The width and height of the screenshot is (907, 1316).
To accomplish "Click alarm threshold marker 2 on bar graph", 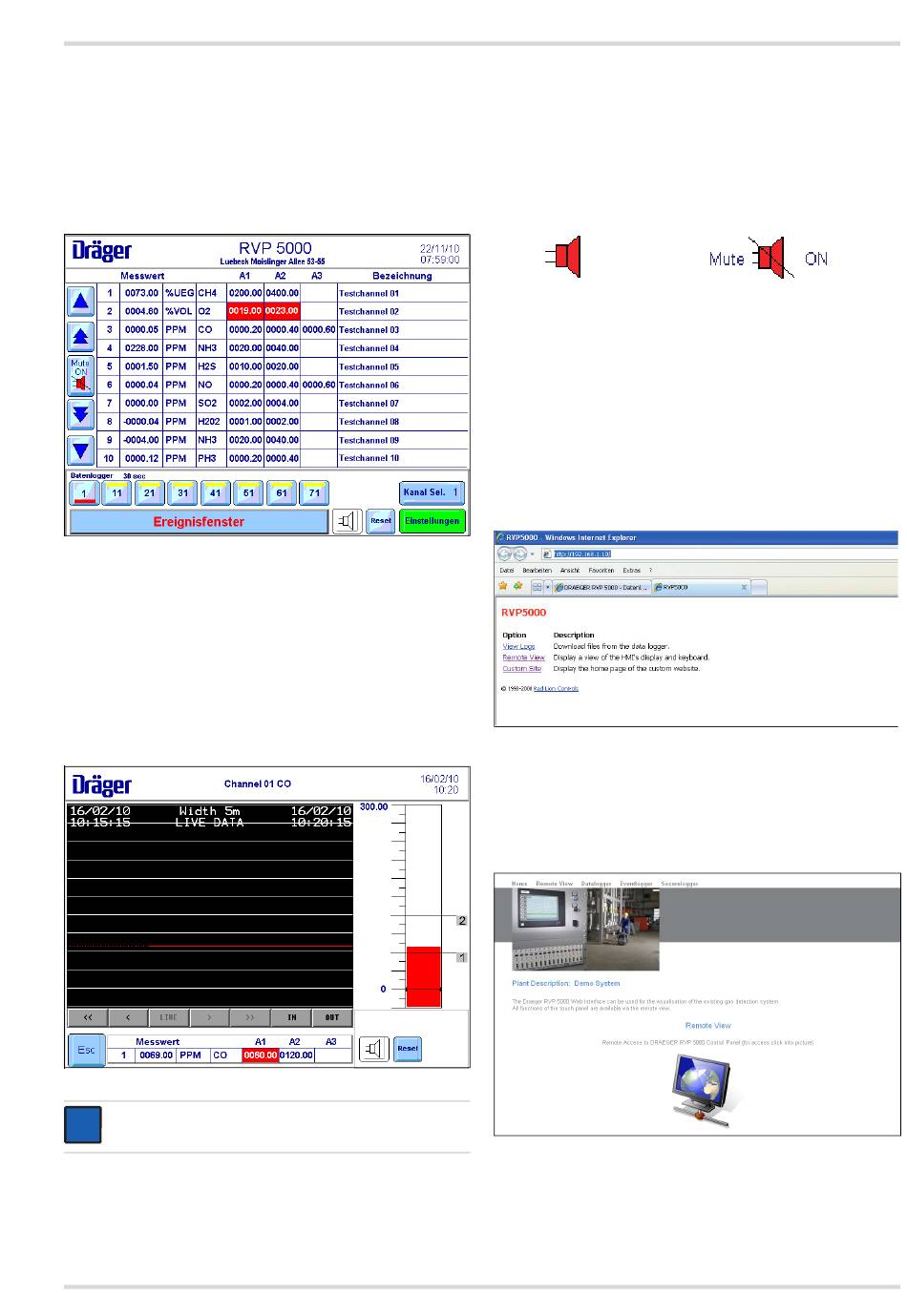I will pyautogui.click(x=462, y=921).
